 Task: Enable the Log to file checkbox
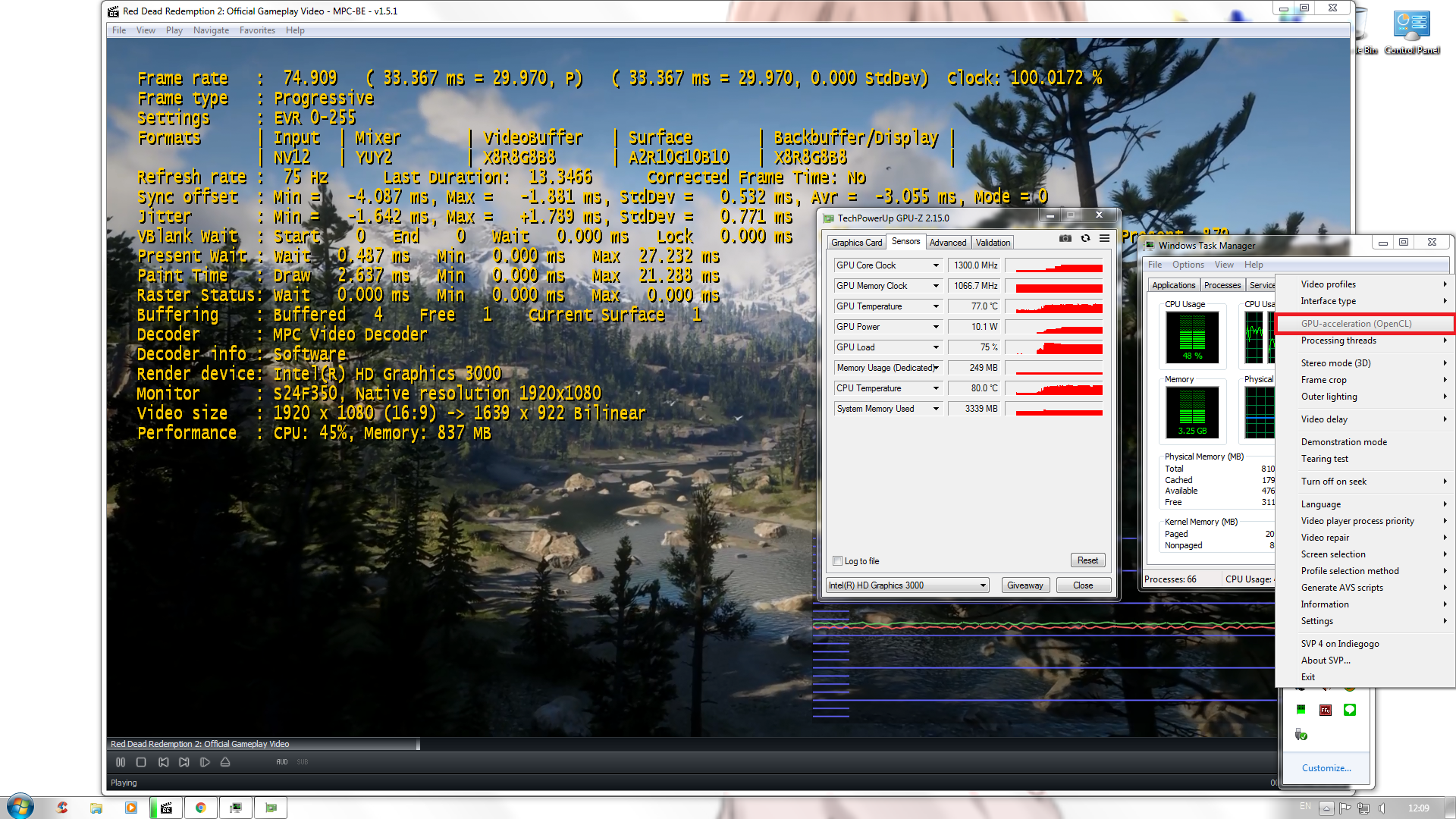(x=838, y=561)
